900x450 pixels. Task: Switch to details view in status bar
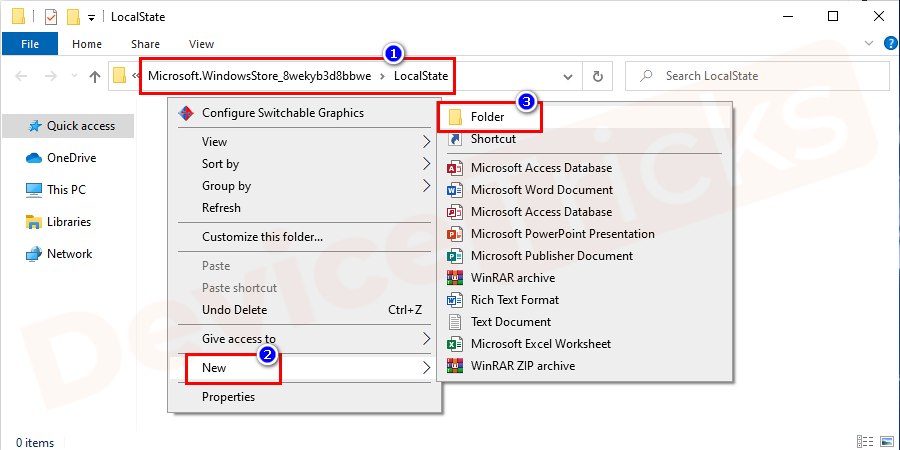pyautogui.click(x=865, y=441)
